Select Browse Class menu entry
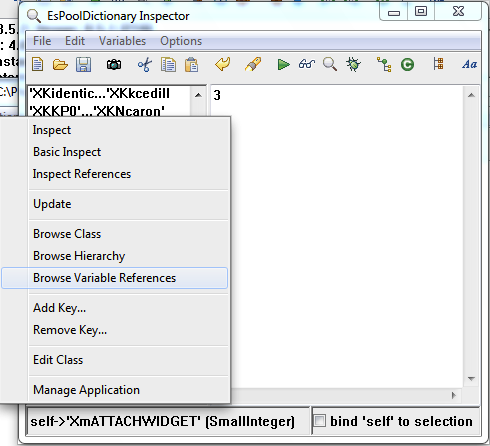Viewport: 490px width, 446px height. point(115,234)
